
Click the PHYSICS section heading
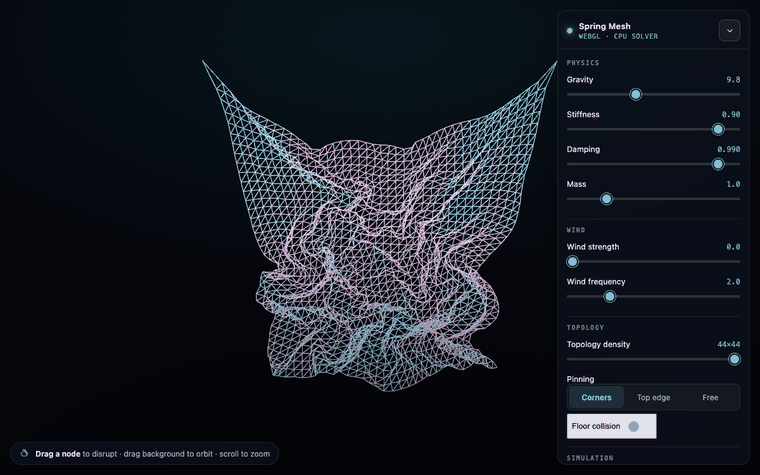[x=583, y=63]
